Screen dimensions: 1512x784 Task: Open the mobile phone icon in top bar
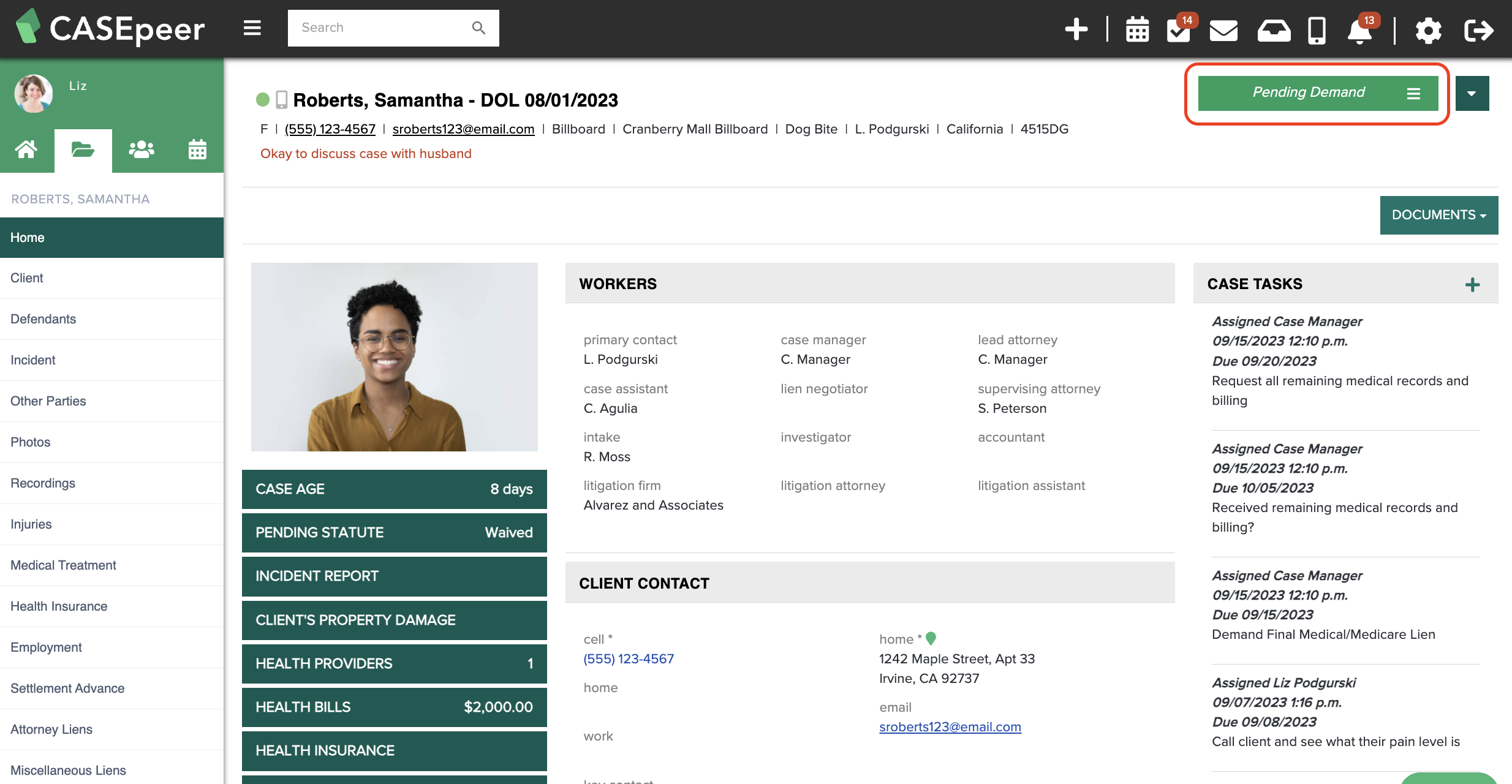[1317, 30]
